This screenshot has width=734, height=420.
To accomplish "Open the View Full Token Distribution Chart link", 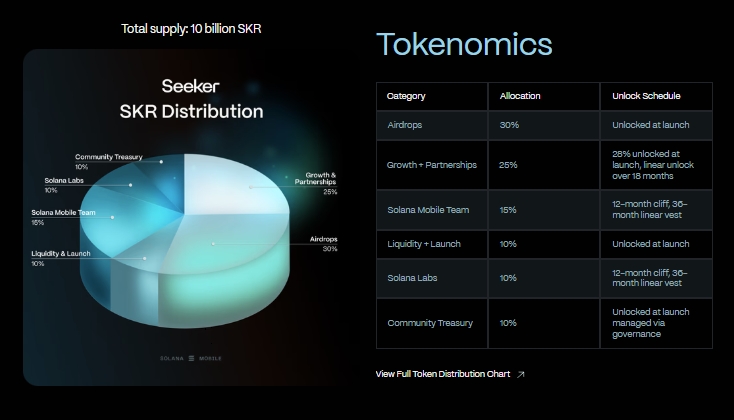I will 443,374.
